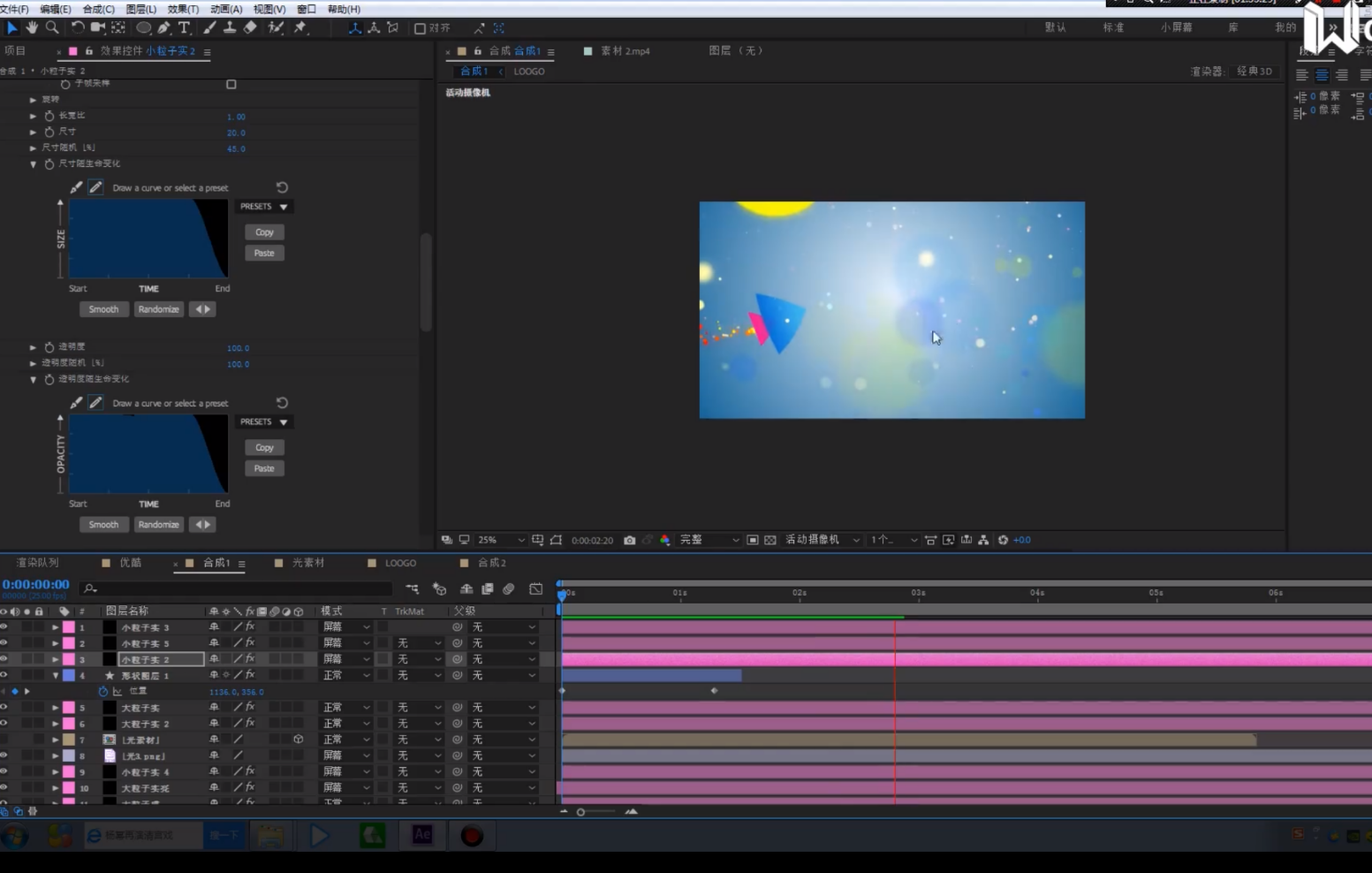Enable the 对齐 snapping checkbox
This screenshot has width=1372, height=873.
click(x=420, y=28)
